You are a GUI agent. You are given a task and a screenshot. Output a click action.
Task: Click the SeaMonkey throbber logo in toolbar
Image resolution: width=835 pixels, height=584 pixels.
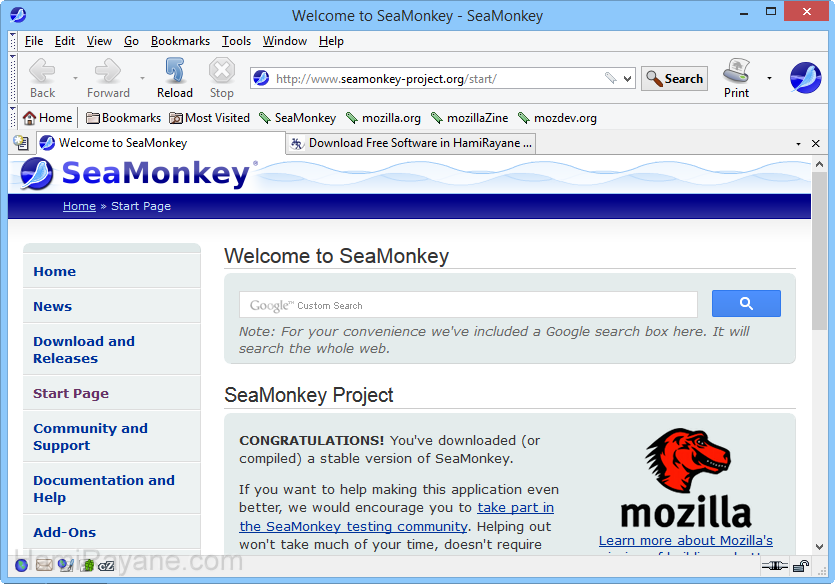click(x=806, y=78)
